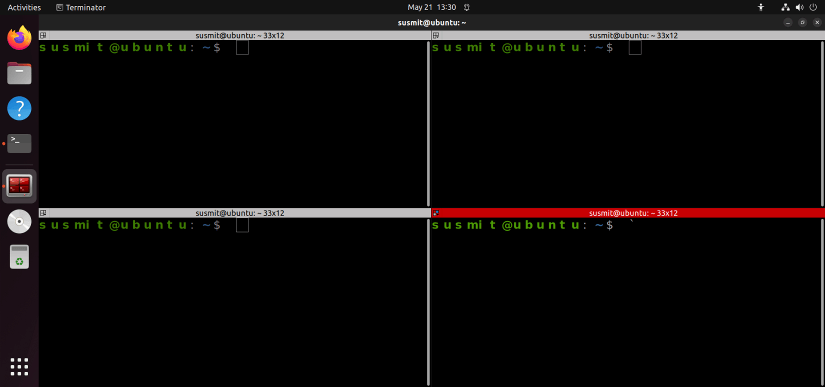825x387 pixels.
Task: Minimize the Terminator window
Action: pyautogui.click(x=788, y=22)
